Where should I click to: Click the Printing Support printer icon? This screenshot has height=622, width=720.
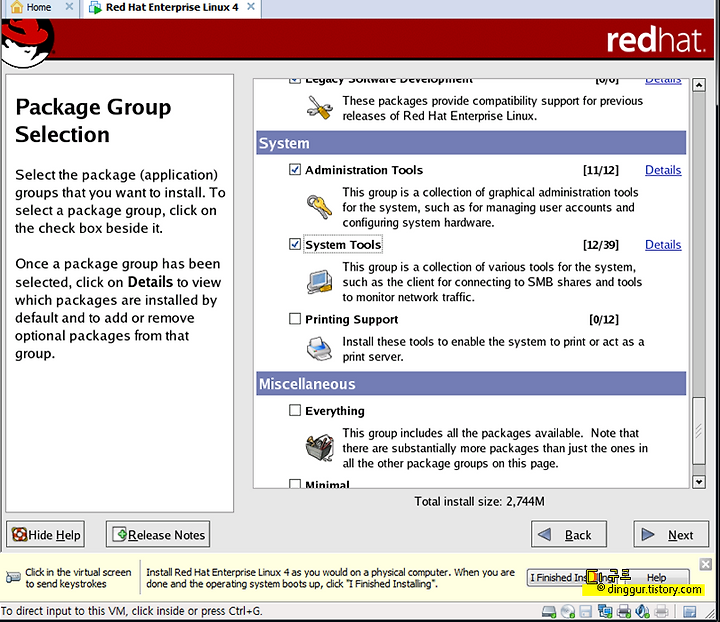(319, 348)
